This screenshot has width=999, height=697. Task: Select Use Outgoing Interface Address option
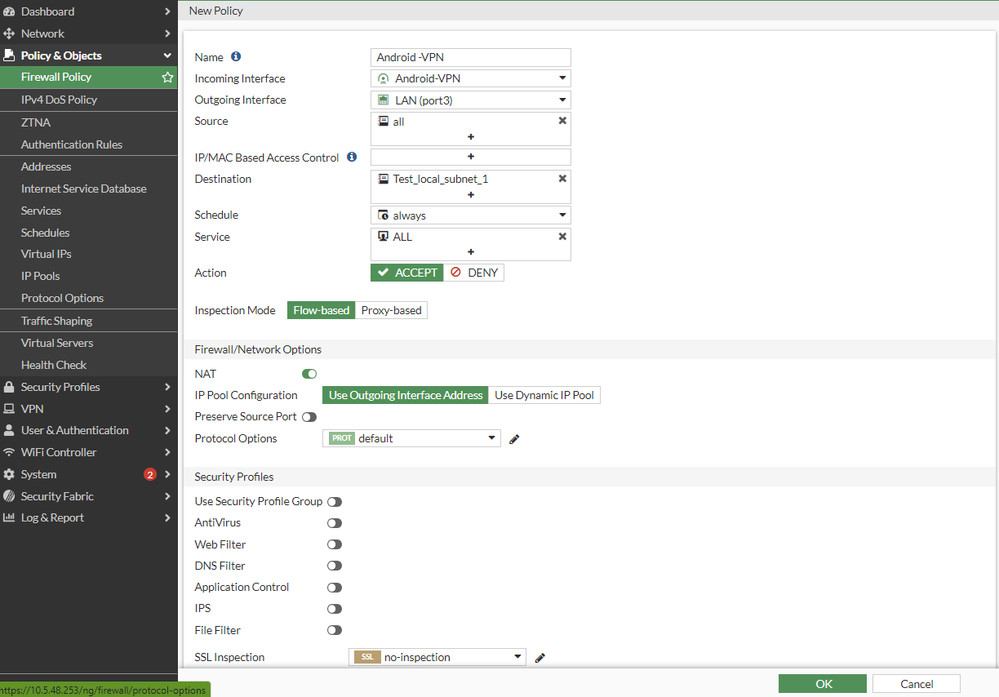coord(405,395)
